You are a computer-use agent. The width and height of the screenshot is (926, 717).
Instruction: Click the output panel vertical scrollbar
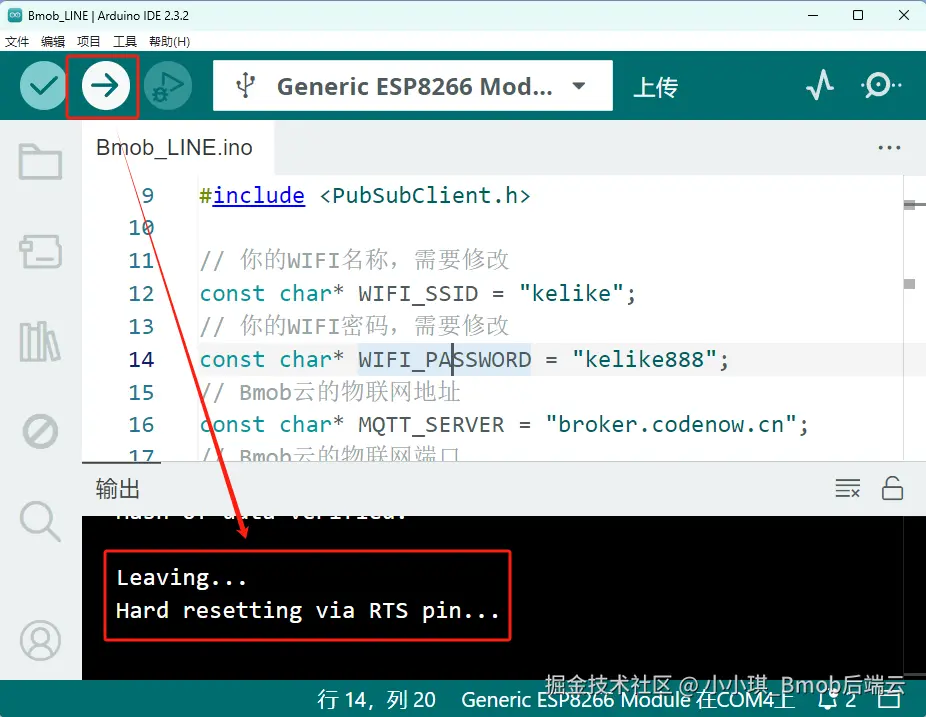[914, 597]
